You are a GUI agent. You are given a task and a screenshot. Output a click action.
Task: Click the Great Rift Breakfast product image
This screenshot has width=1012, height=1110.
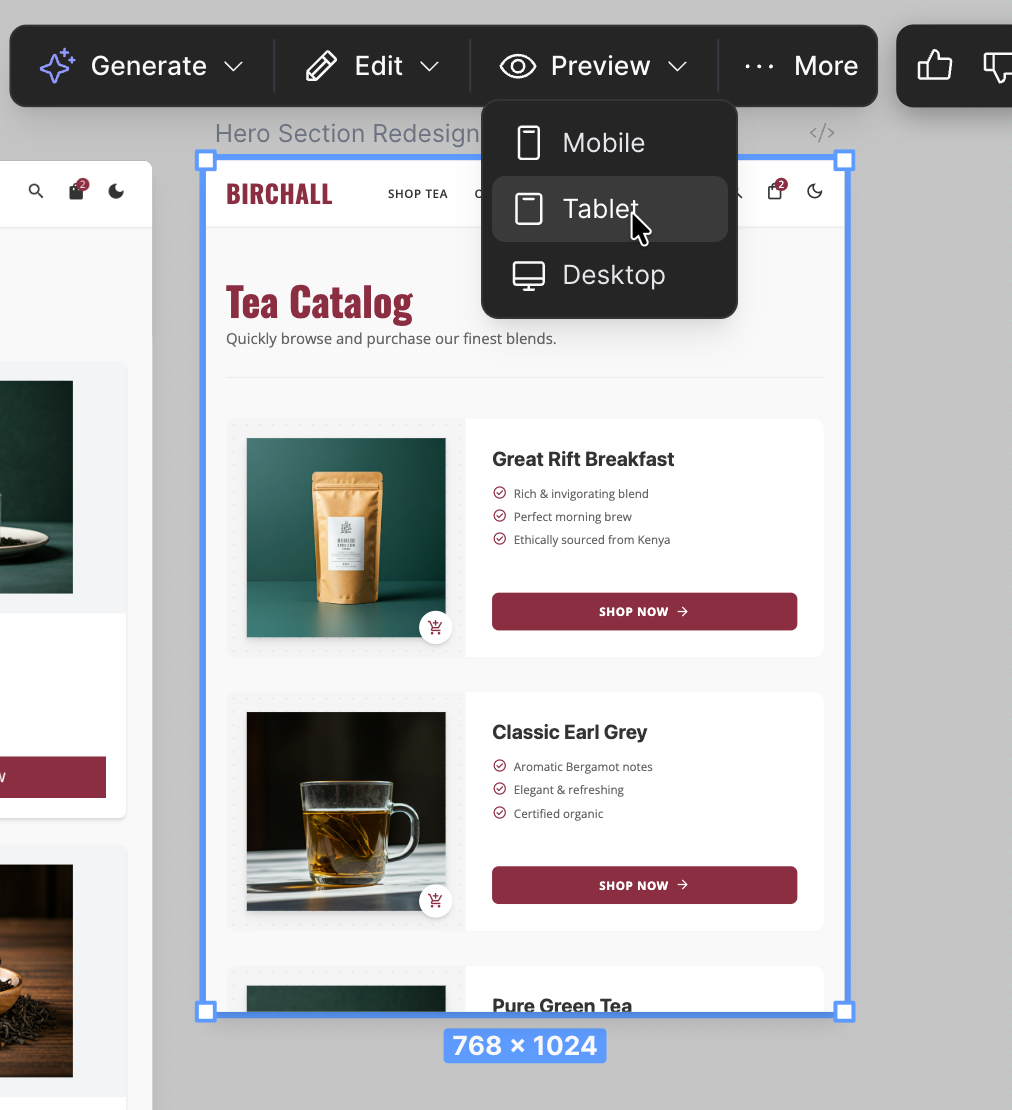[346, 537]
